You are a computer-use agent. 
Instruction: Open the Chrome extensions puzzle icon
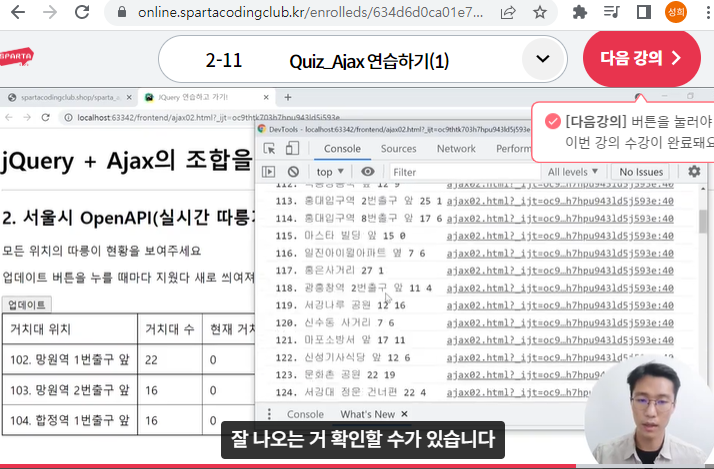point(580,12)
